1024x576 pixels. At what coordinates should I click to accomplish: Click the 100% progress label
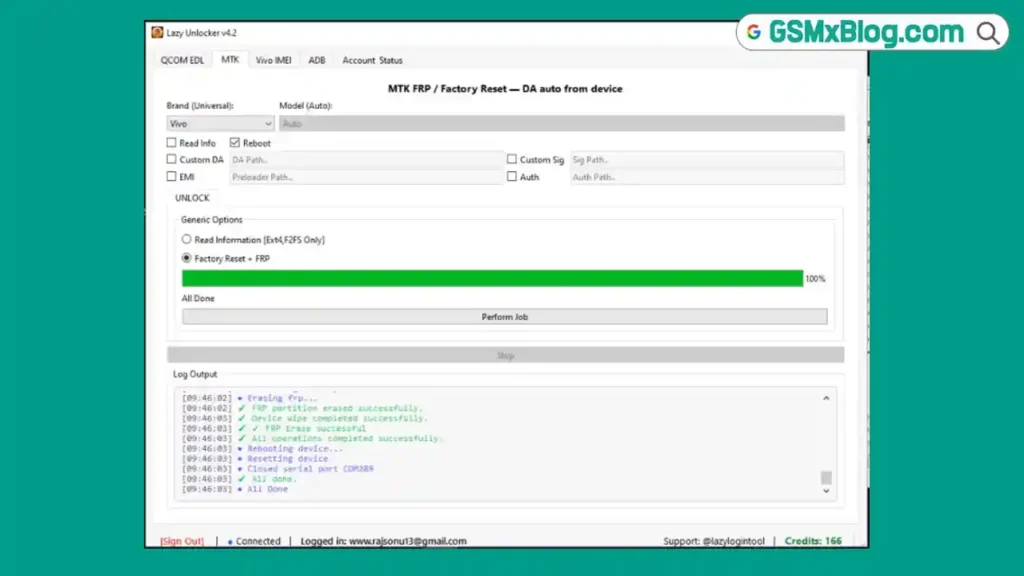click(x=815, y=279)
